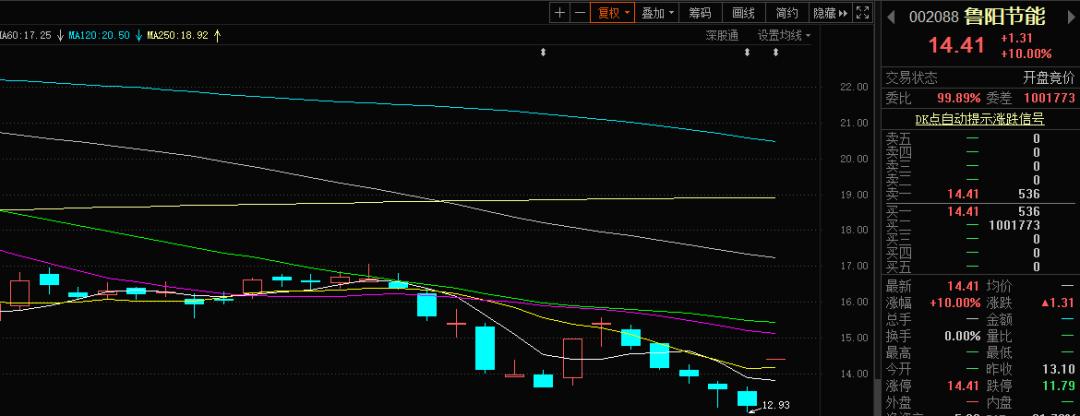Click the current price 14.41 headline
Viewport: 1080px width, 416px height.
957,45
